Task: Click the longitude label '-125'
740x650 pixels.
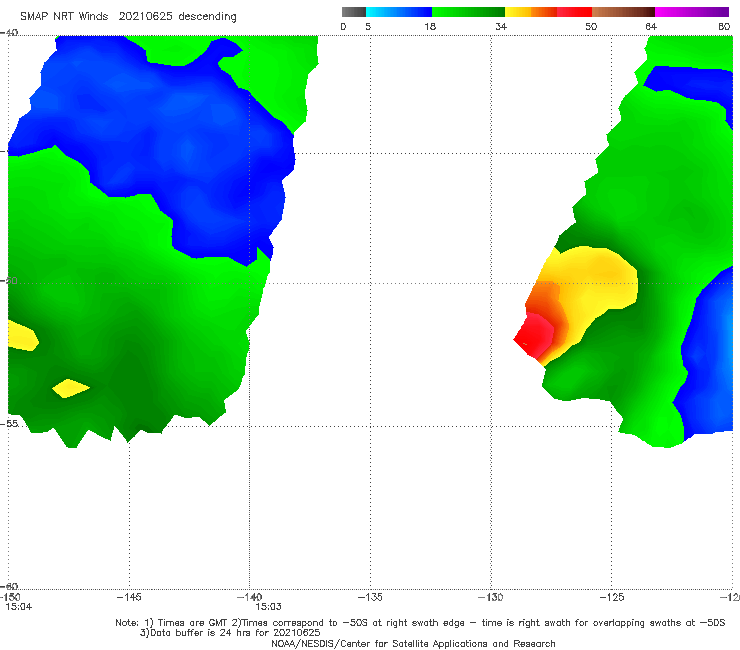Action: tap(612, 597)
